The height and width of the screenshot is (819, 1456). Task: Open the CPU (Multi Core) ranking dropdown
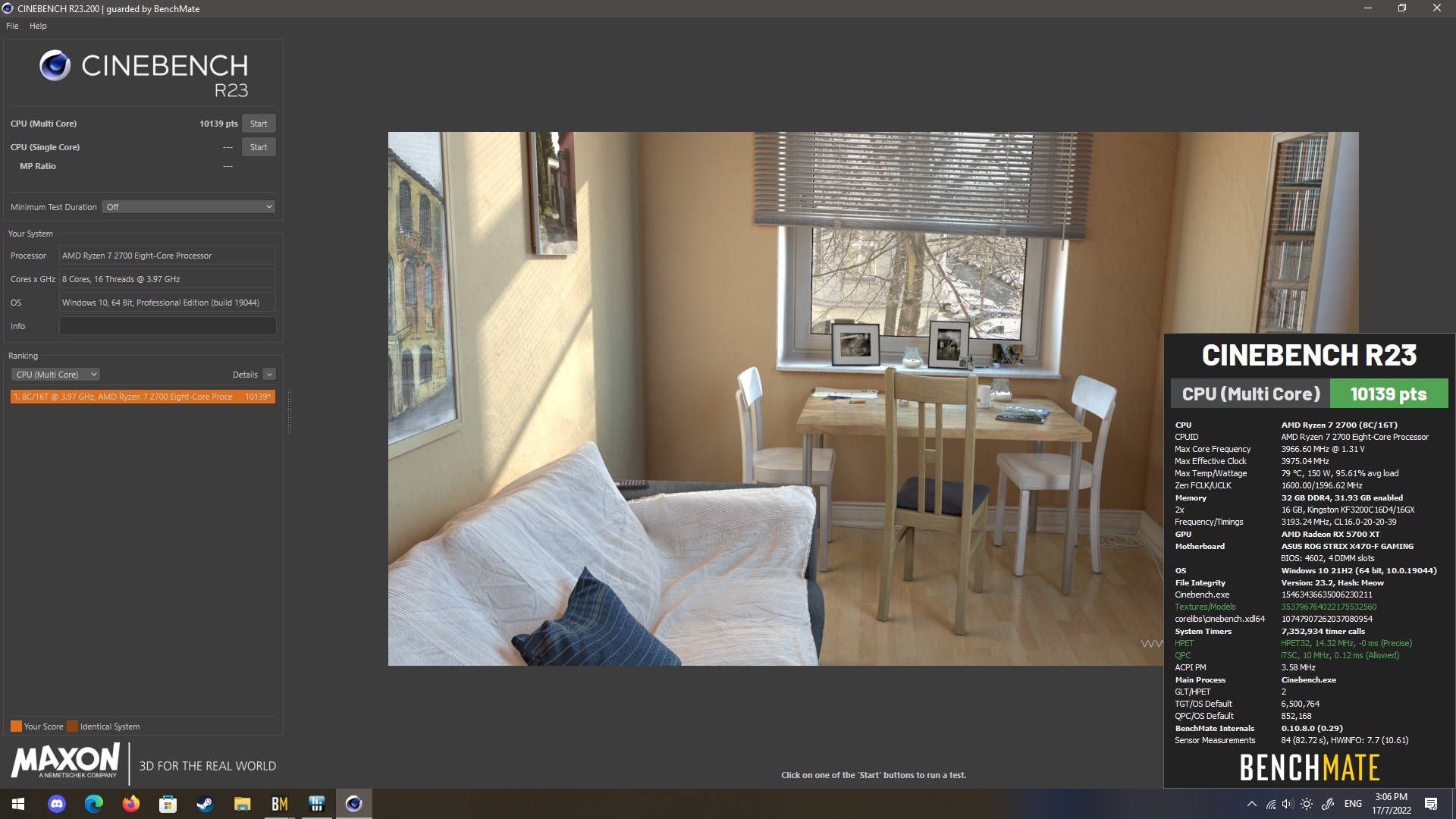pyautogui.click(x=56, y=375)
